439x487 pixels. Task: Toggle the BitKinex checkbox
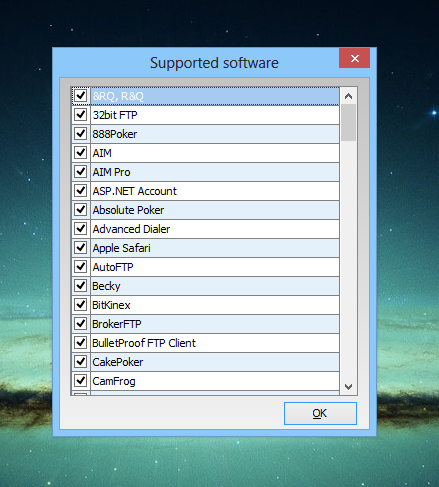[80, 305]
